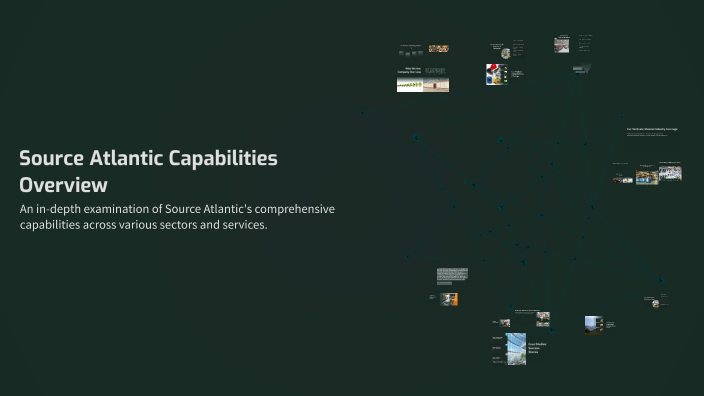This screenshot has width=704, height=396.
Task: Open the orange-accented warehouse photo slide
Action: pos(449,299)
